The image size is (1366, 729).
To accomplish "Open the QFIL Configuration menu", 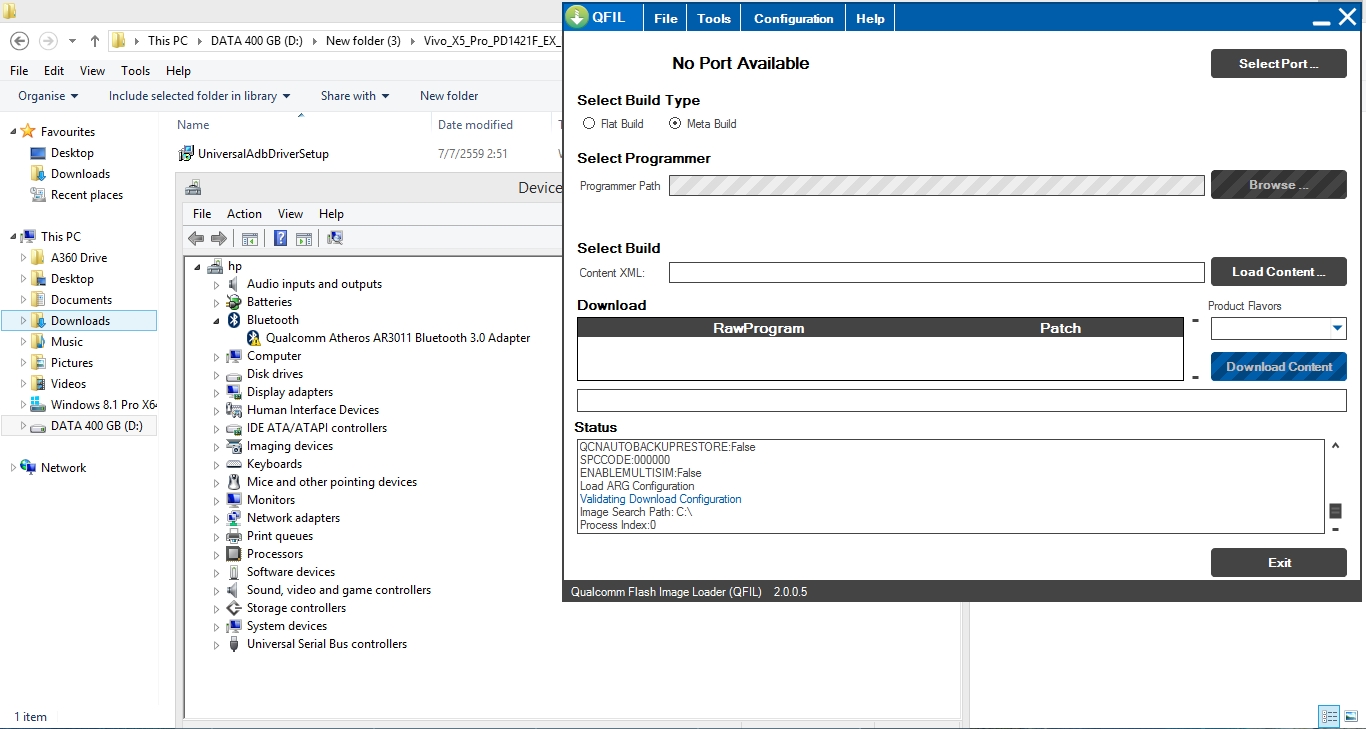I will click(794, 18).
